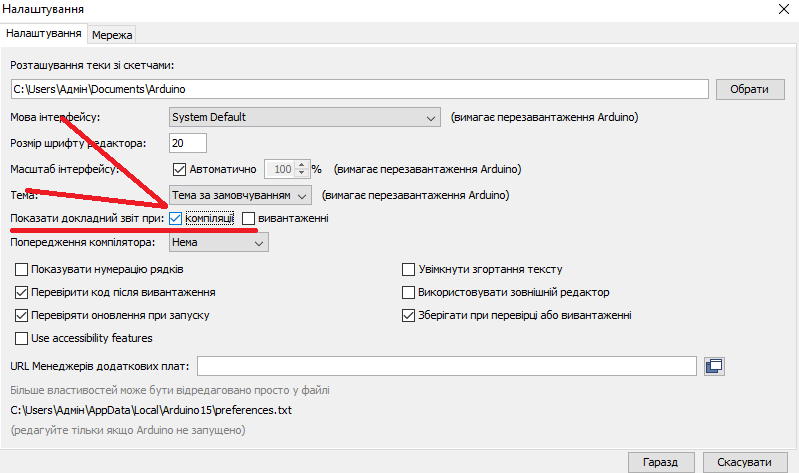Image resolution: width=799 pixels, height=473 pixels.
Task: Click the Обрати browse button
Action: pos(749,89)
